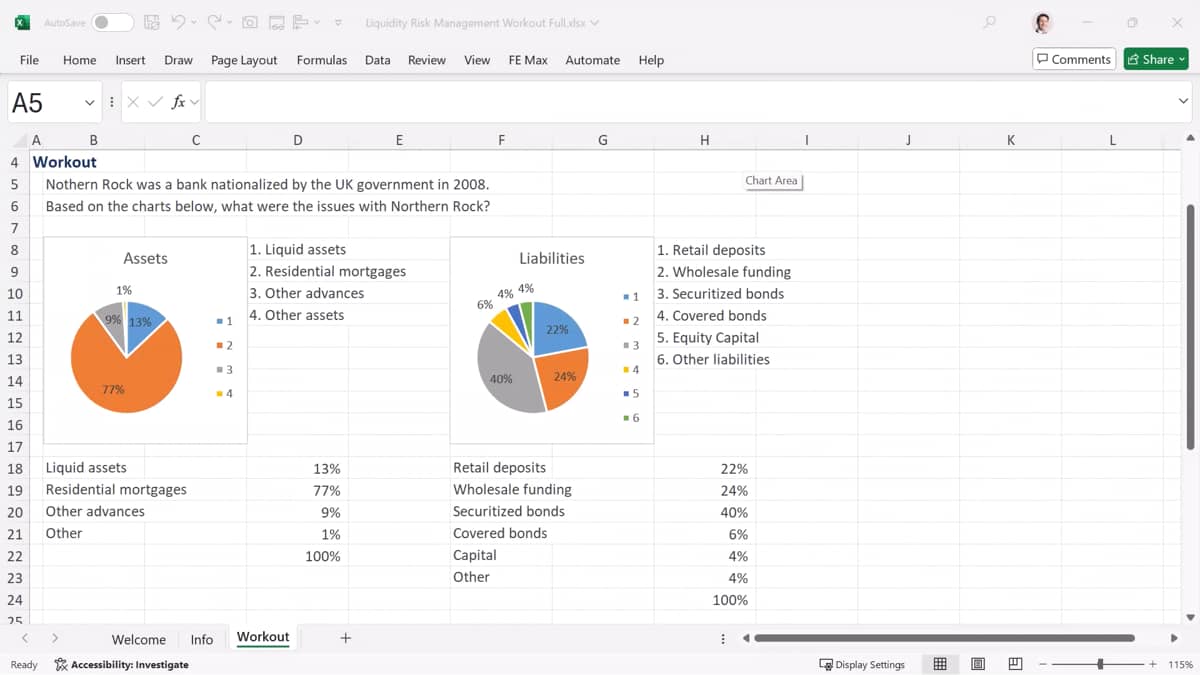Open the Page Layout tab
The image size is (1200, 675).
click(244, 60)
